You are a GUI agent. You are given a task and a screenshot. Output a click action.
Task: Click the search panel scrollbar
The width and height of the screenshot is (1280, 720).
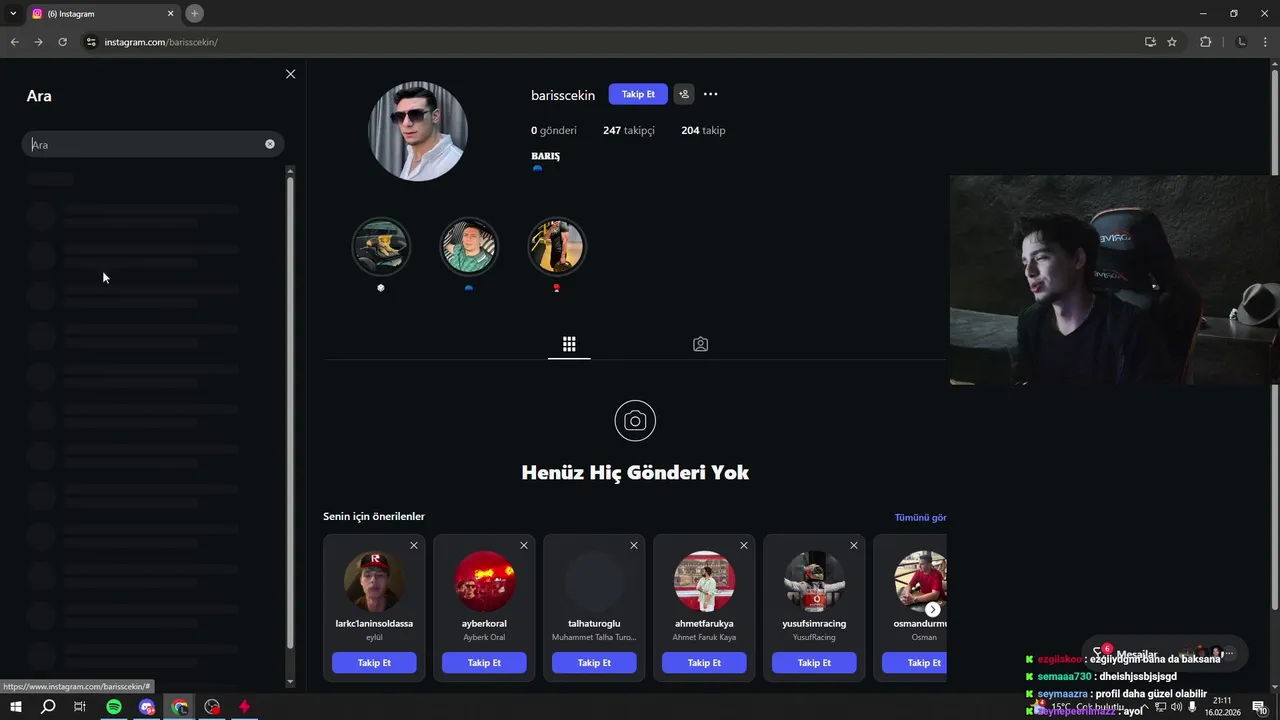tap(290, 410)
